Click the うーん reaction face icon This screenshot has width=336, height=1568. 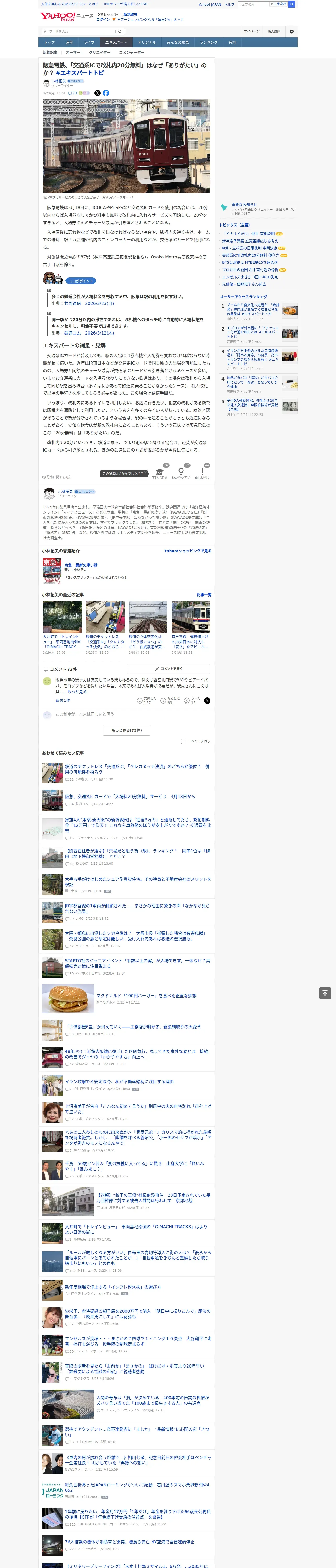pos(187,701)
